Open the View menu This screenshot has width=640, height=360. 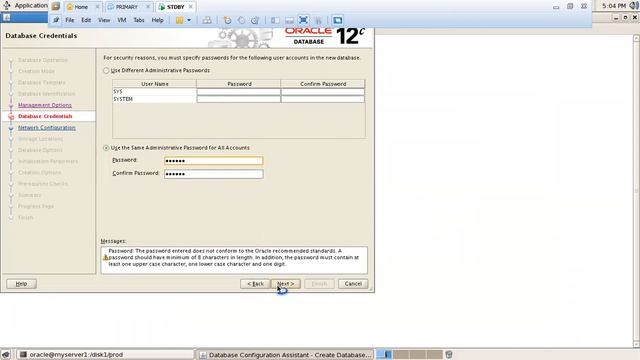pyautogui.click(x=104, y=20)
